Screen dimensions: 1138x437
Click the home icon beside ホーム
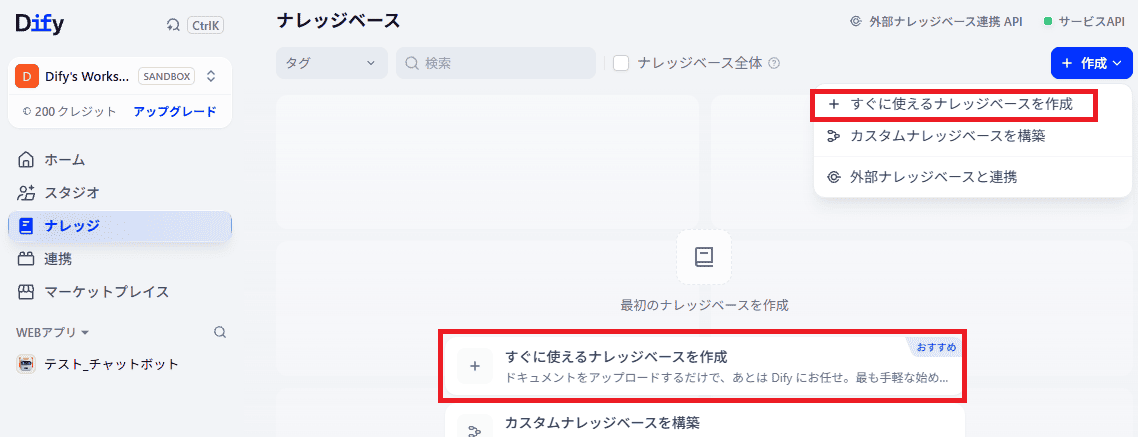26,160
